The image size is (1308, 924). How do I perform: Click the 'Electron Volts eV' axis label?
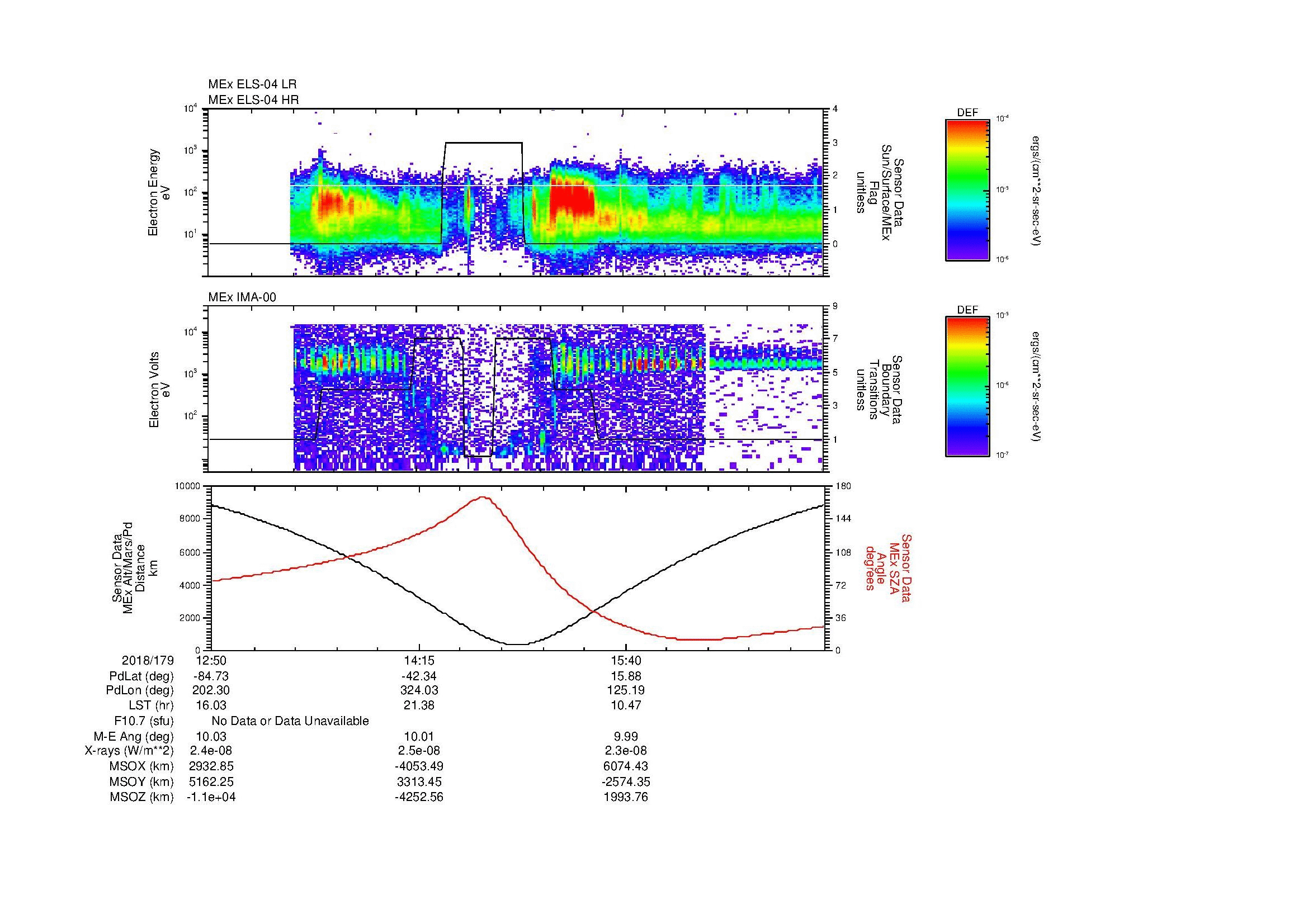159,390
